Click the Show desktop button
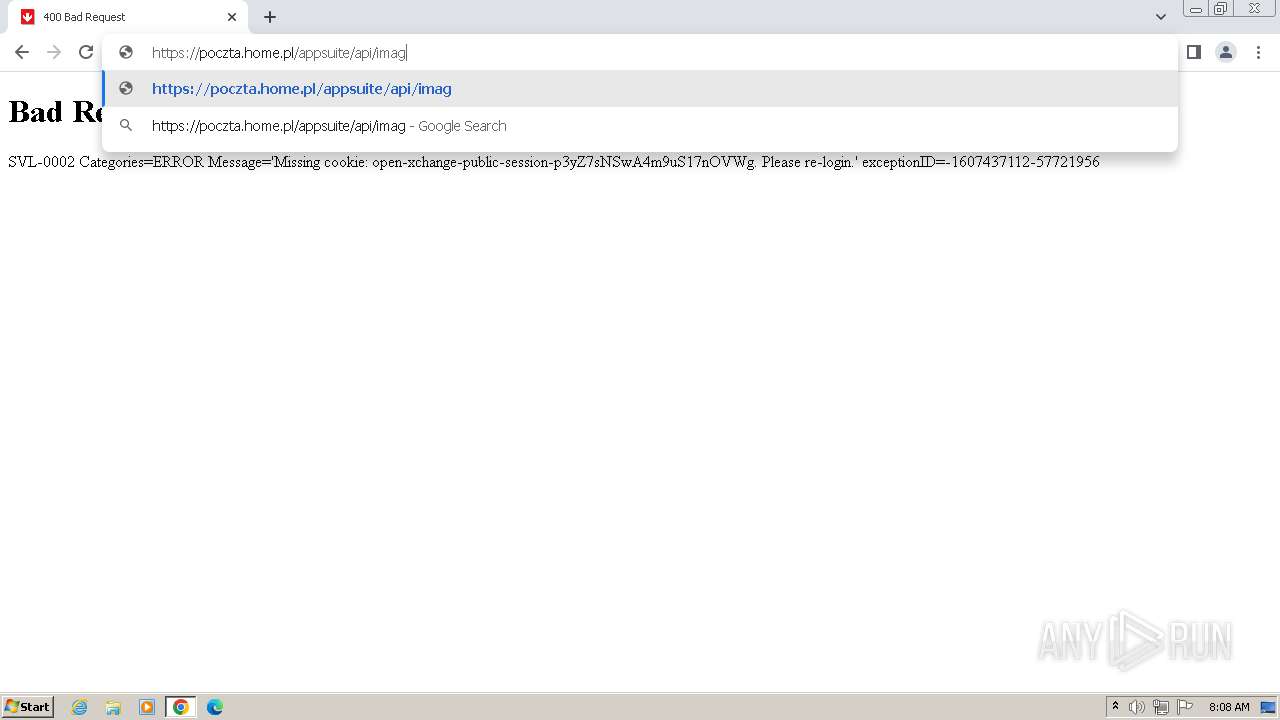Viewport: 1280px width, 720px height. click(x=1268, y=707)
